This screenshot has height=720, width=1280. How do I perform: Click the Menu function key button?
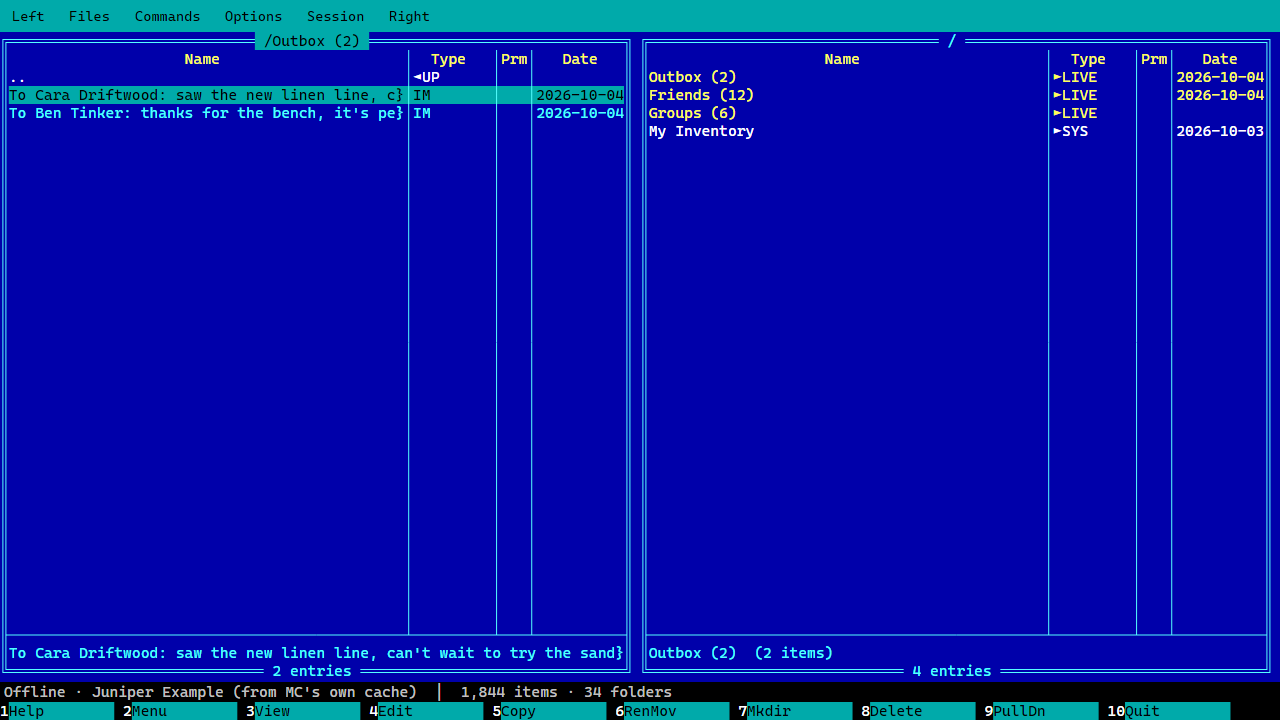click(x=180, y=711)
